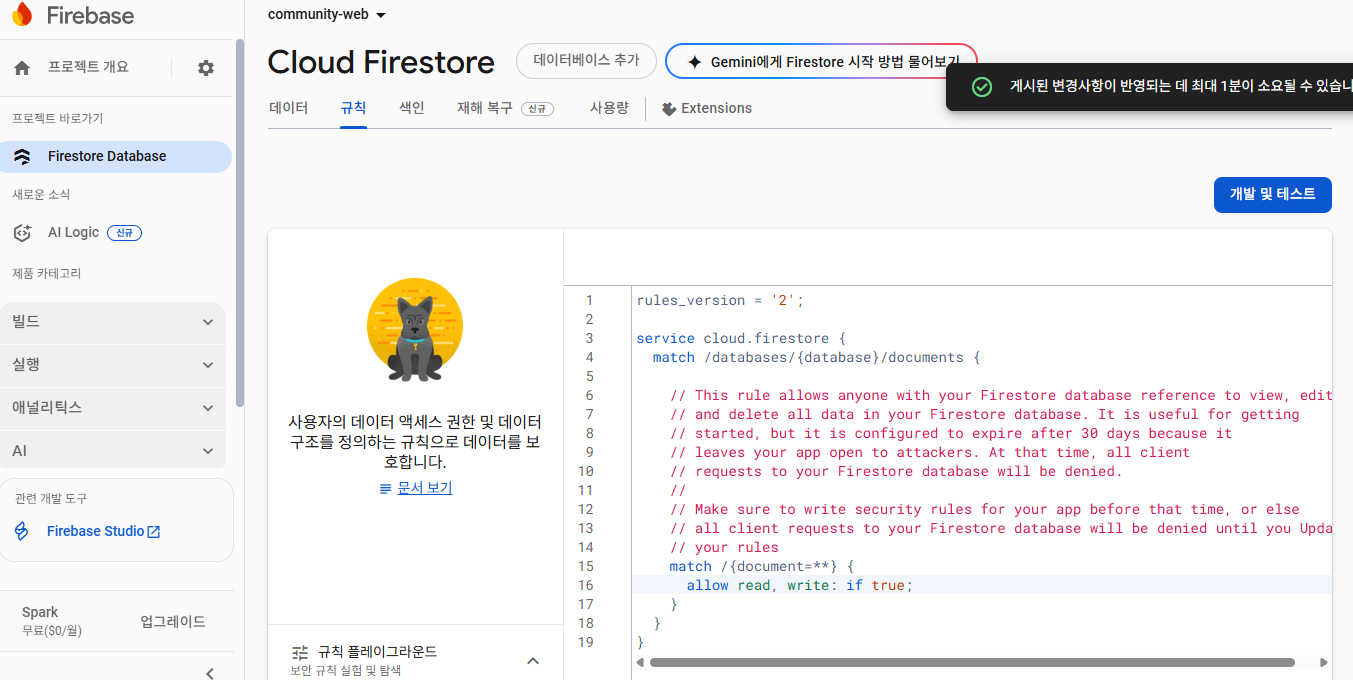Click the rules playground sliders icon
The image size is (1353, 680).
pyautogui.click(x=299, y=652)
